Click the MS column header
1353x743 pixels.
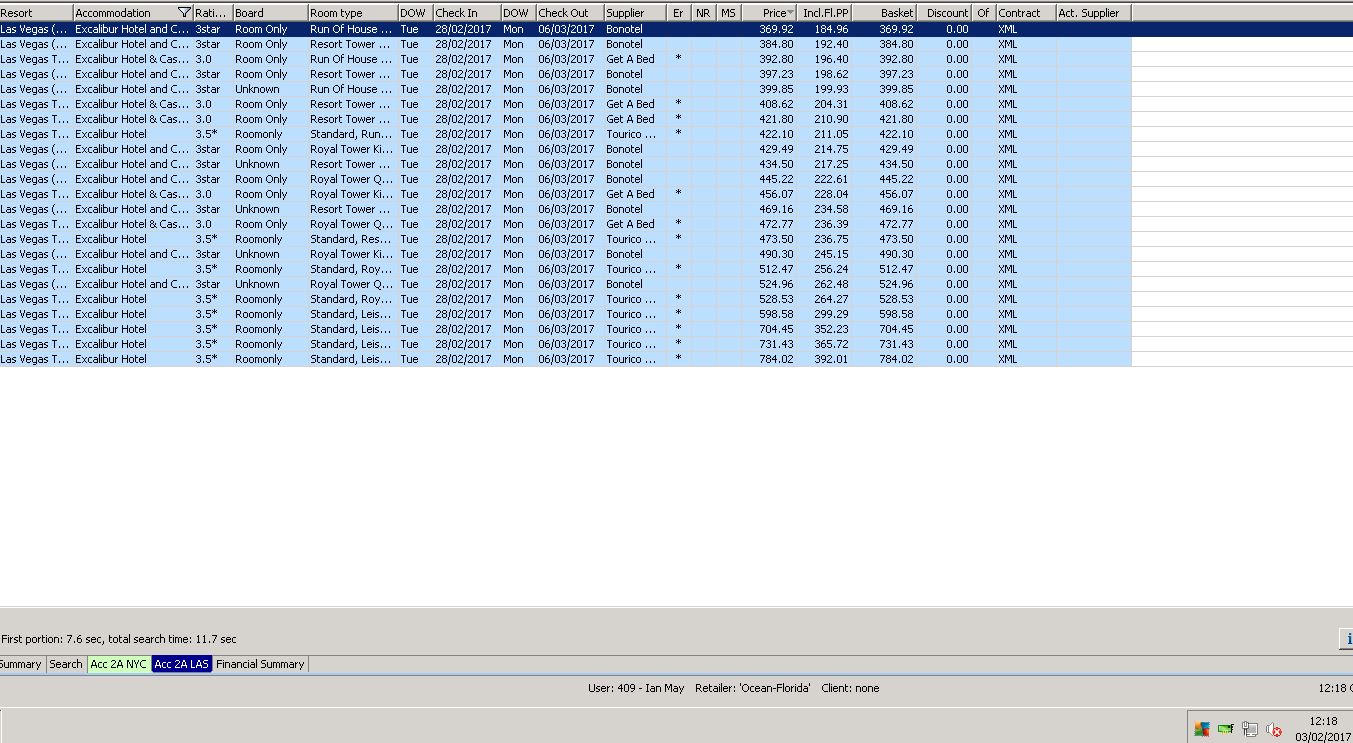(x=729, y=13)
